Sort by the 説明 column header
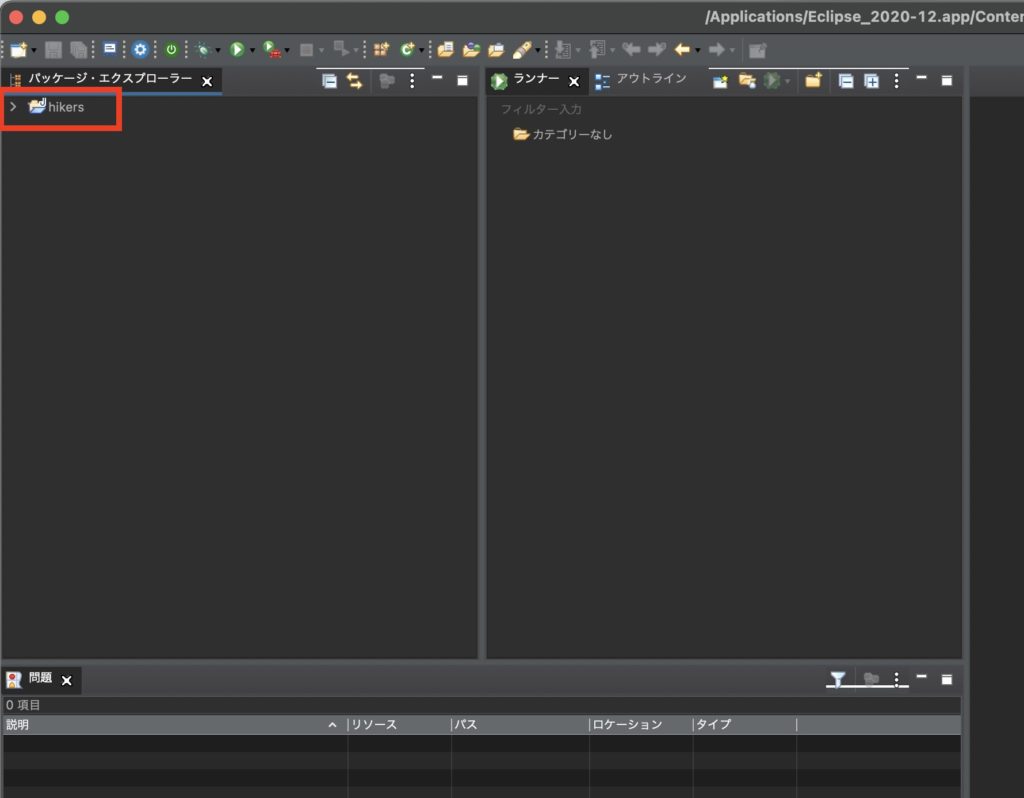1024x798 pixels. pos(174,724)
